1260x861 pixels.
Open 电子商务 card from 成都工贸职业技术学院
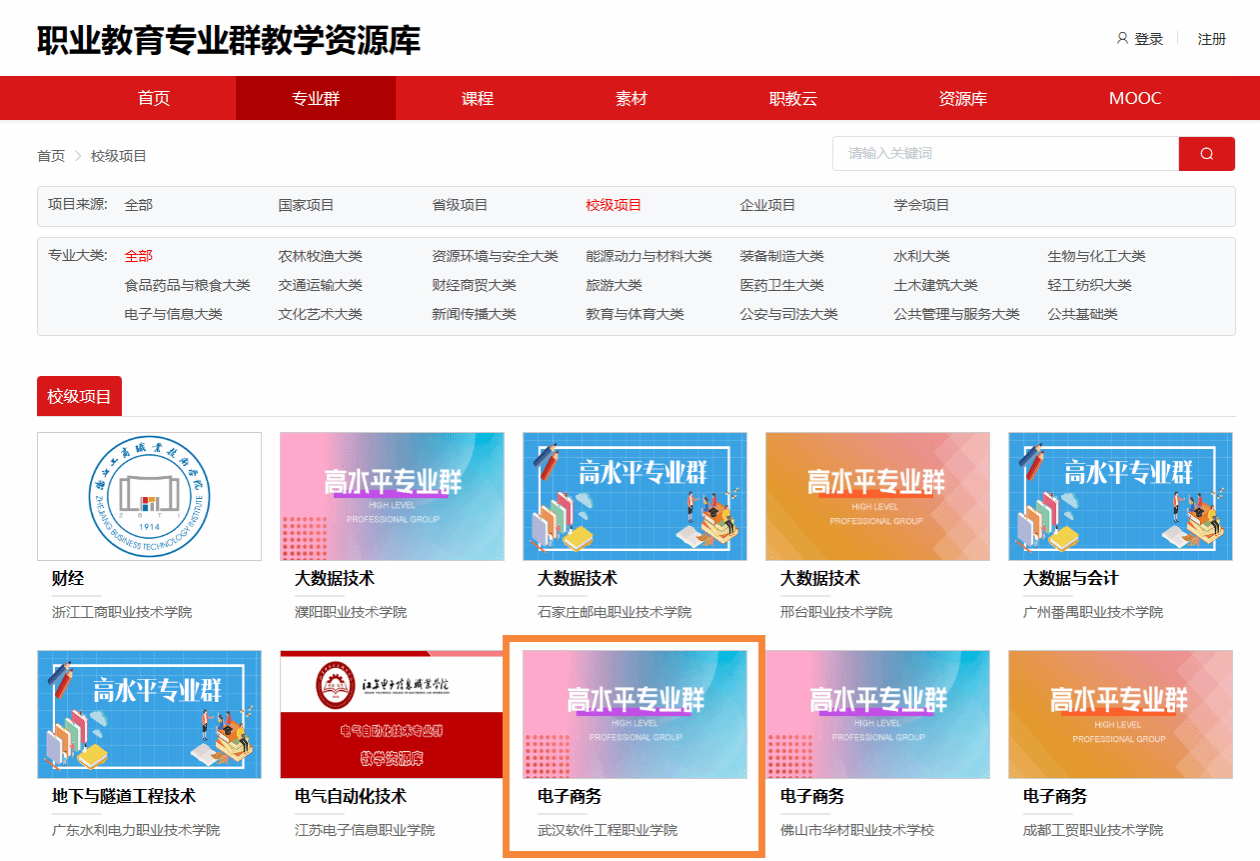(1120, 714)
